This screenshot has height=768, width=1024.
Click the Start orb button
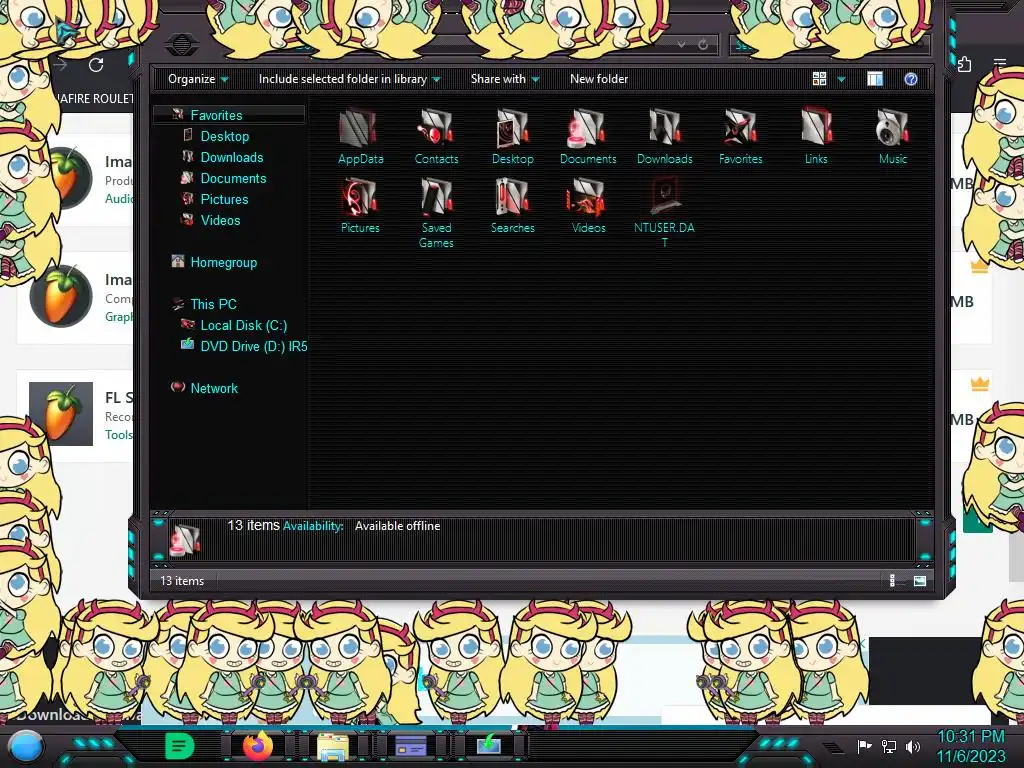(25, 748)
